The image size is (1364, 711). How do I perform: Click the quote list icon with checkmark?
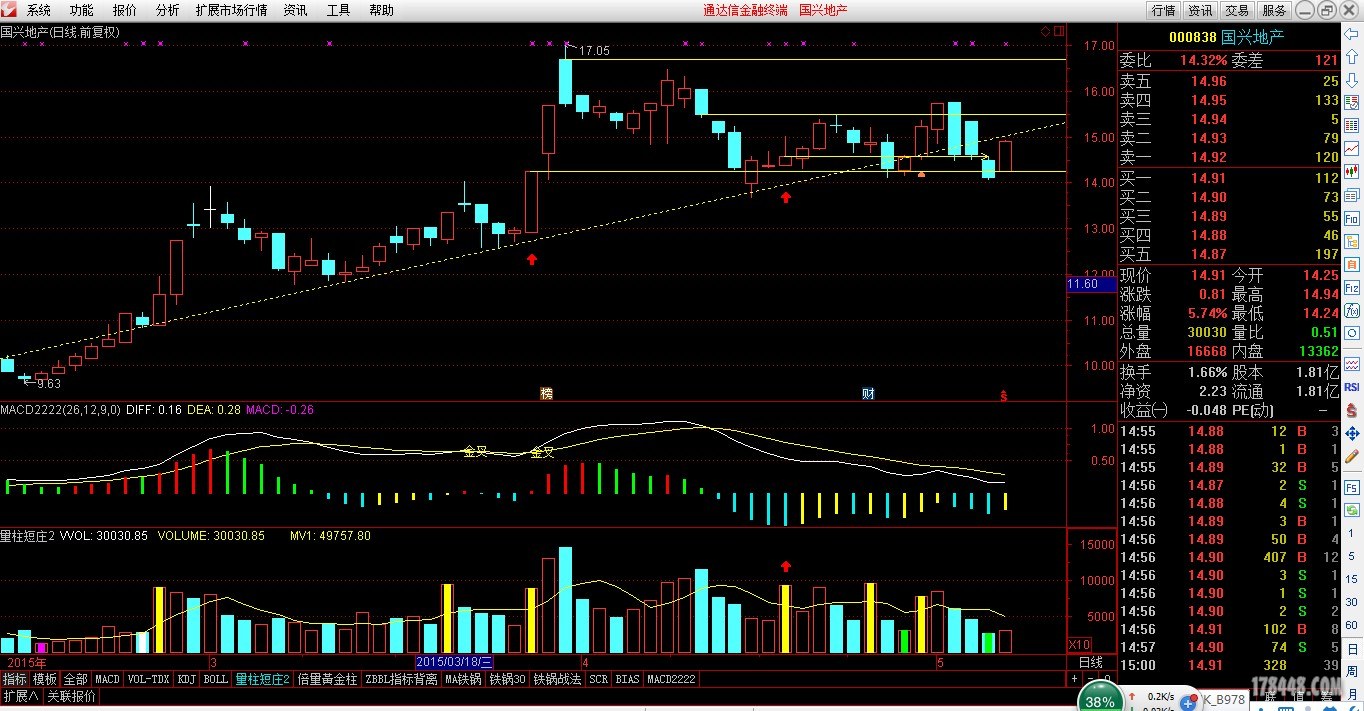[x=1351, y=102]
